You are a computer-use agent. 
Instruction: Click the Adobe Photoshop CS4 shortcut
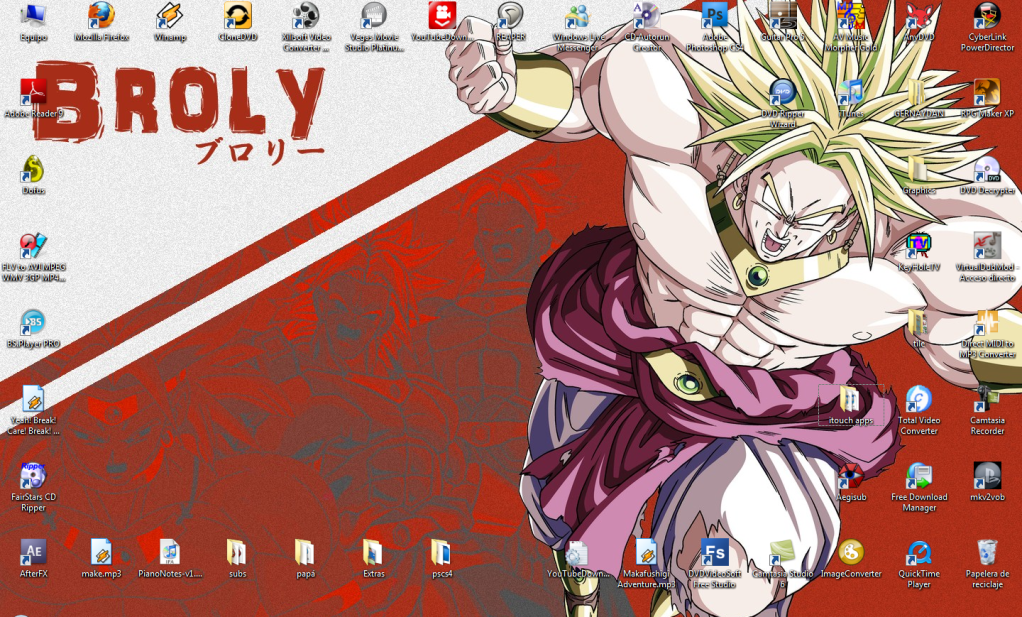[714, 17]
